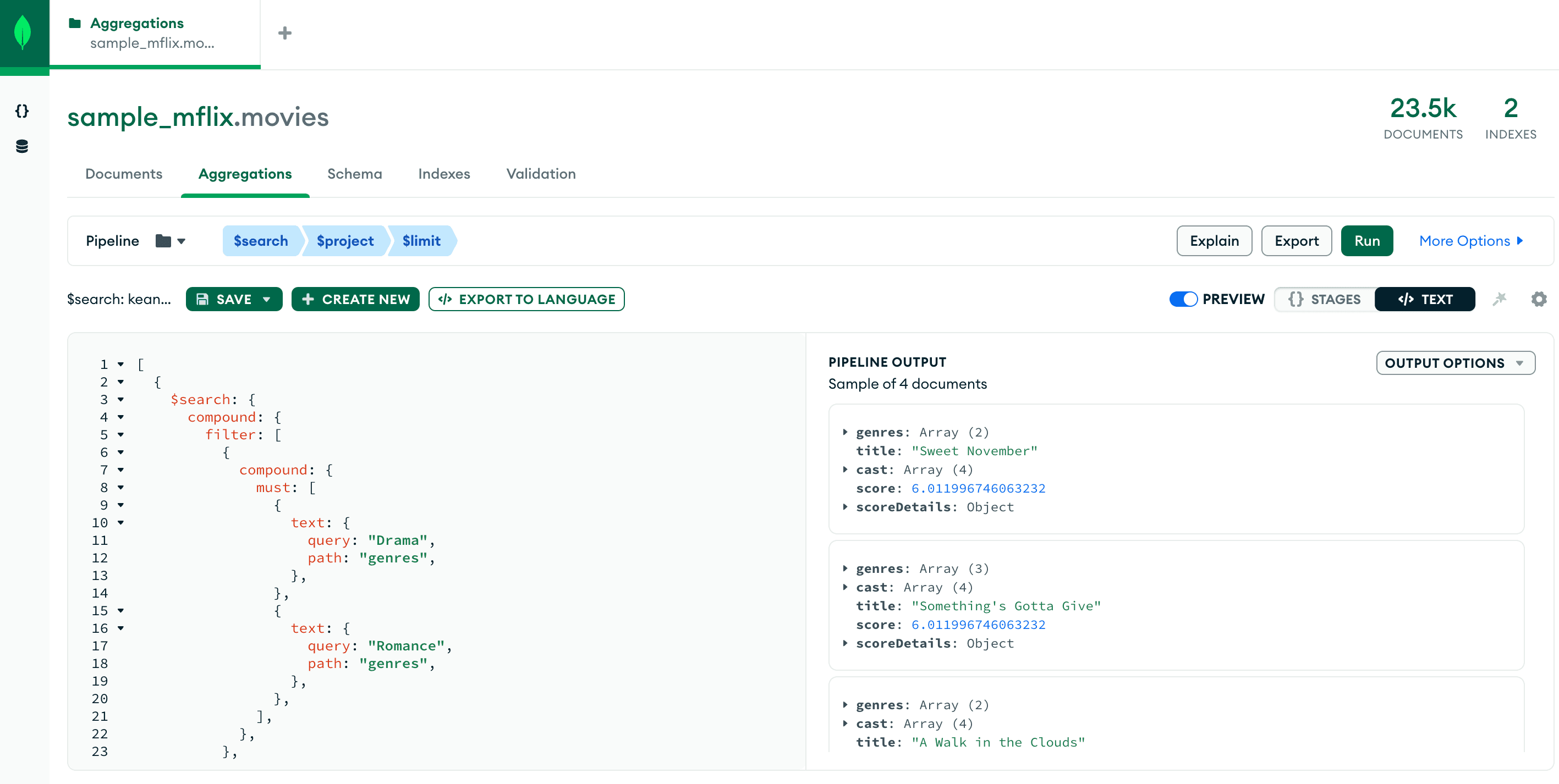Screen dimensions: 1559x784
Task: Open the Databases sidebar icon
Action: click(x=22, y=146)
